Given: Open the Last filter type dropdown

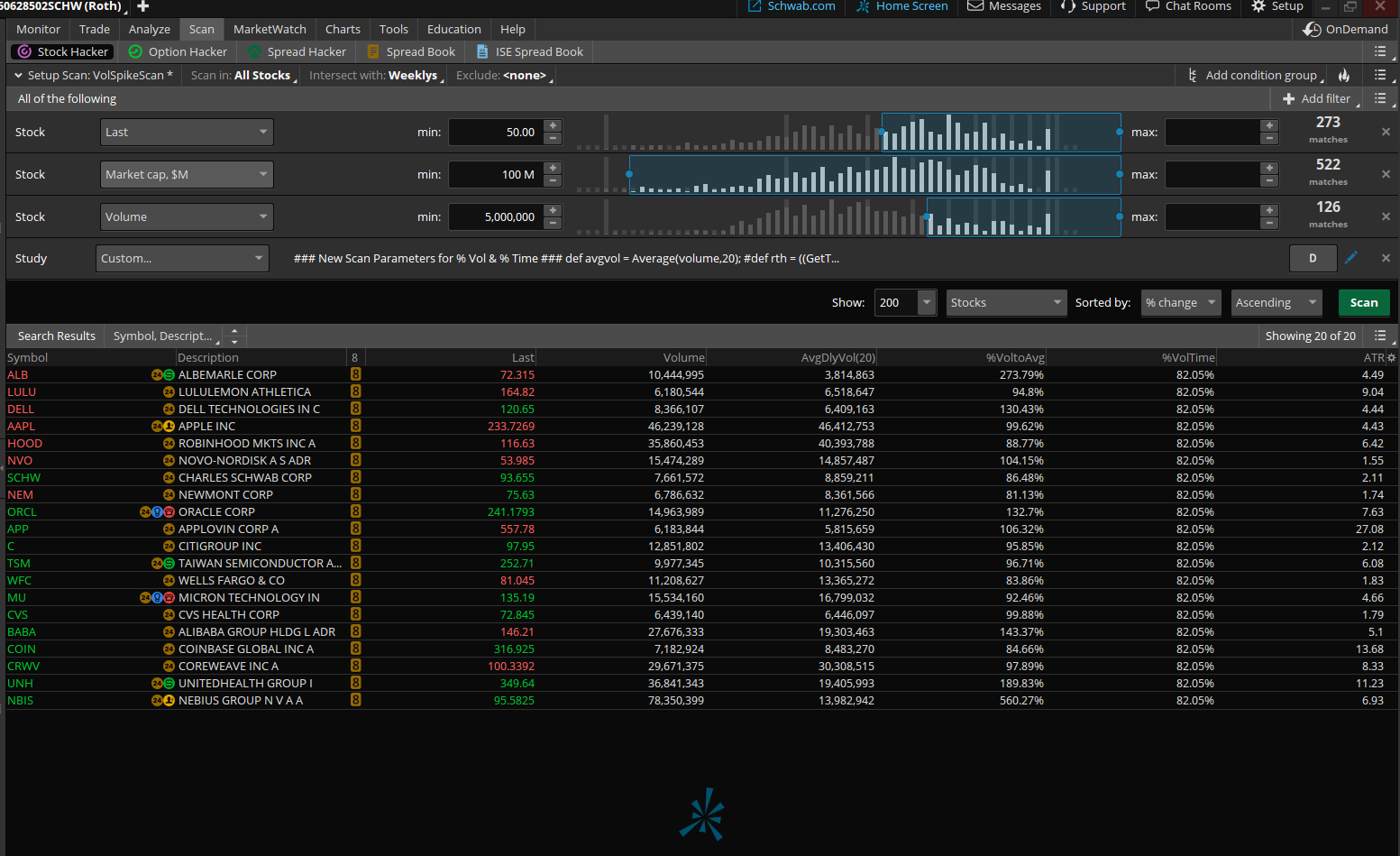Looking at the screenshot, I should 187,132.
